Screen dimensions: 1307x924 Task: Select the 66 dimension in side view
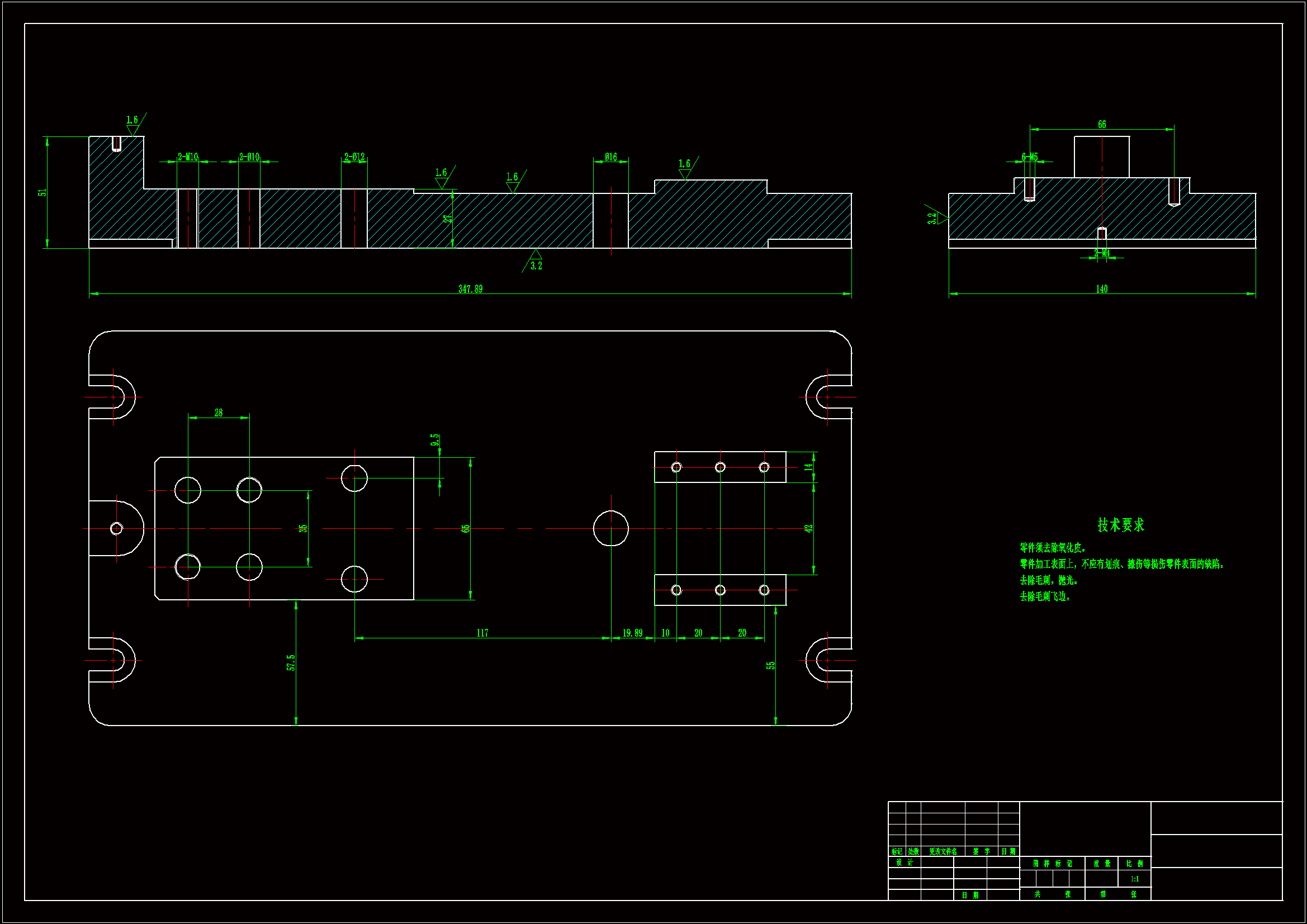pyautogui.click(x=1101, y=125)
